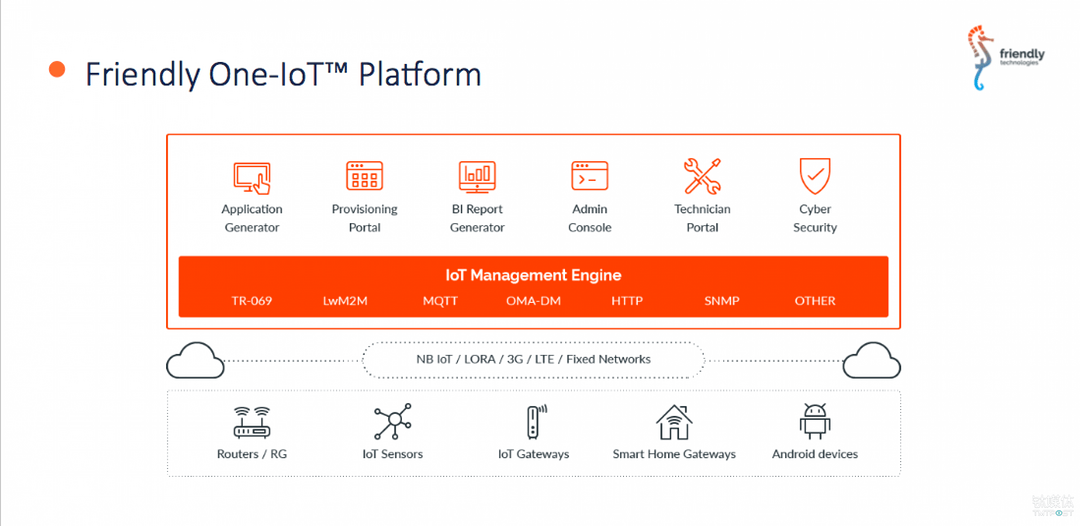Click the Android devices robot icon
Screen dimensions: 1080x526
point(815,422)
